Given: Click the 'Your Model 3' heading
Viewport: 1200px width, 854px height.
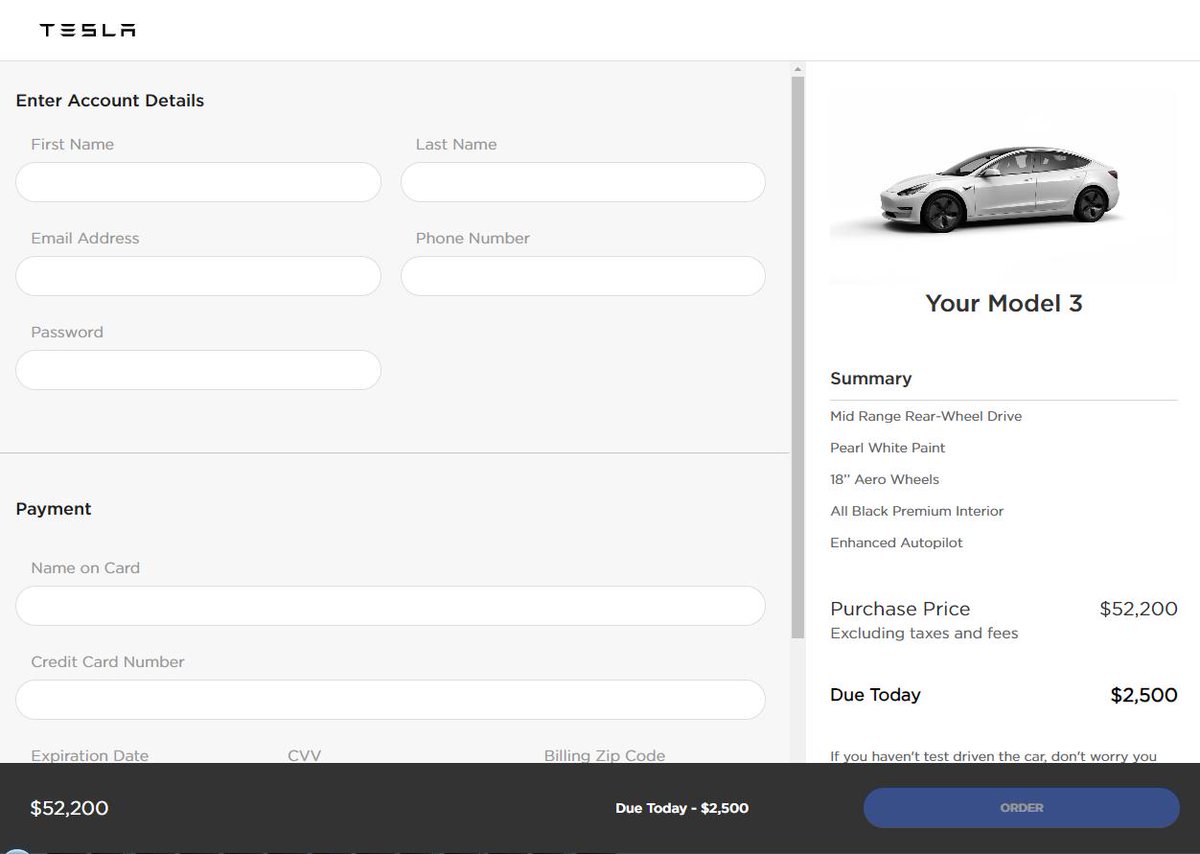Looking at the screenshot, I should (1004, 303).
